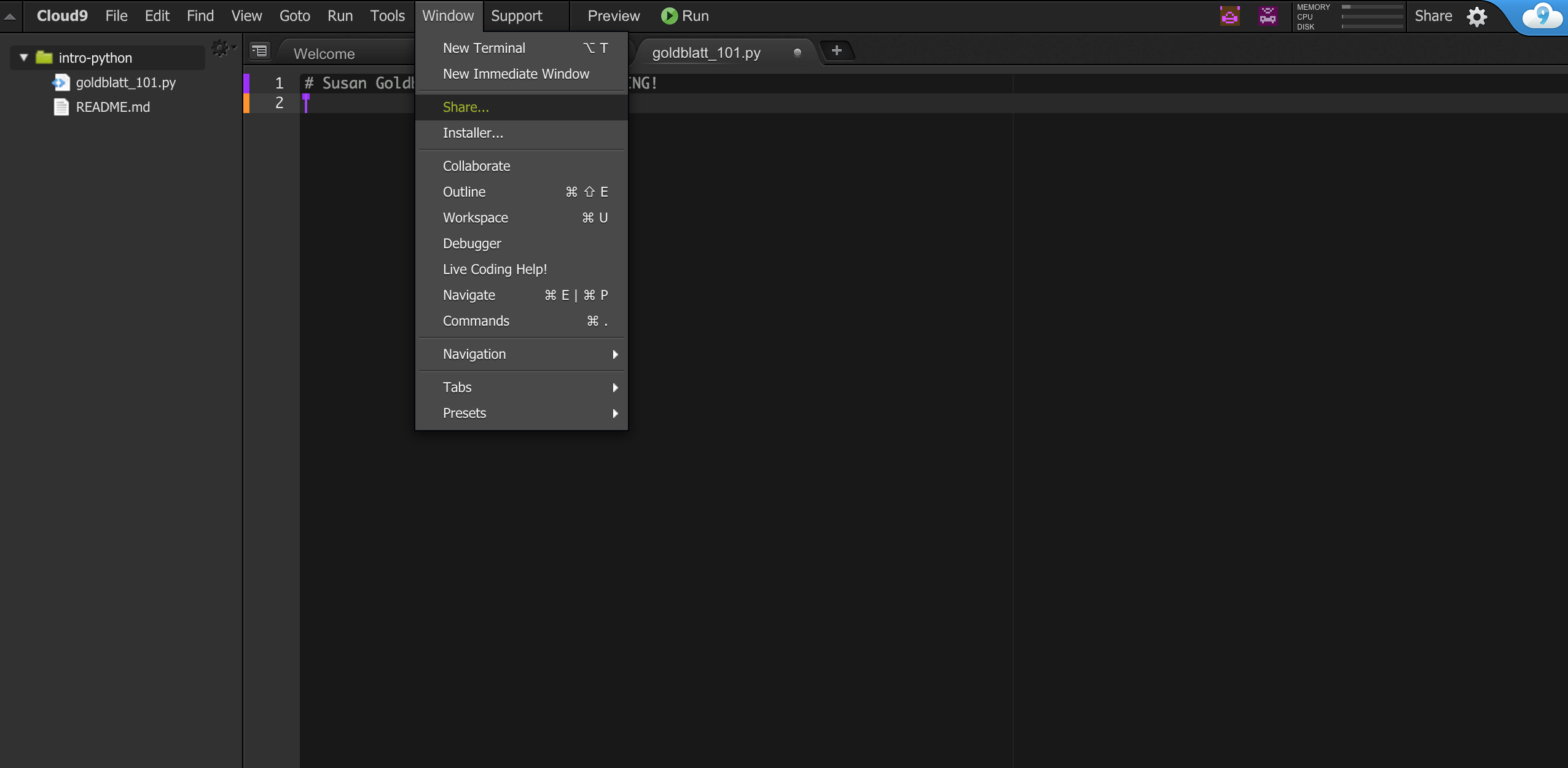
Task: Click the first pink user avatar icon
Action: [1229, 16]
